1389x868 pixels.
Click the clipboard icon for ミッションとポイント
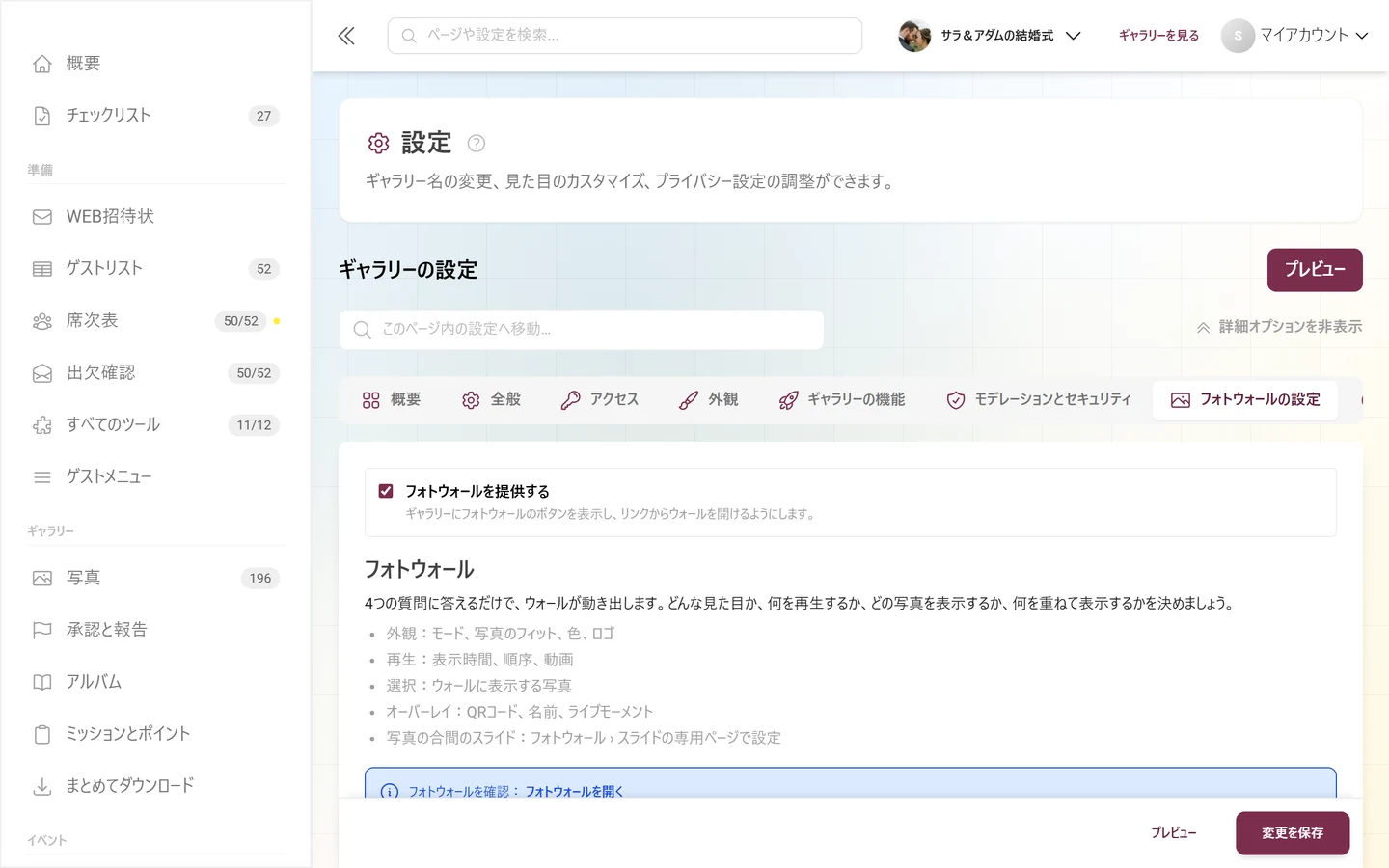(x=42, y=735)
